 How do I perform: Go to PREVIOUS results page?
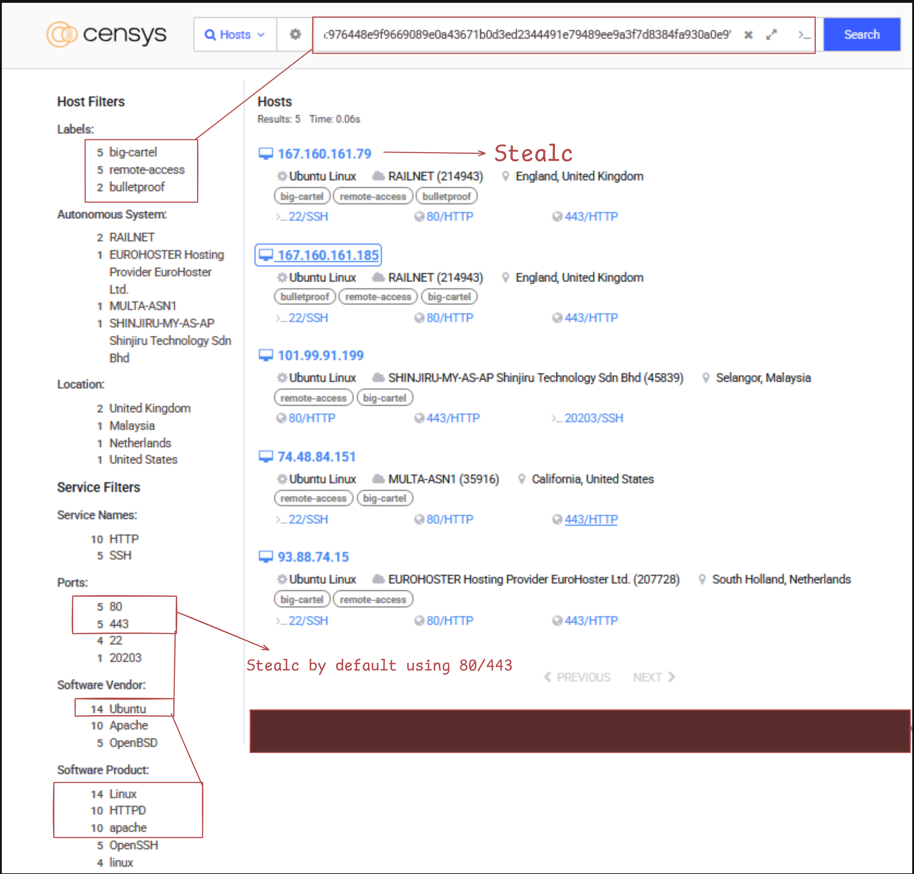coord(577,678)
